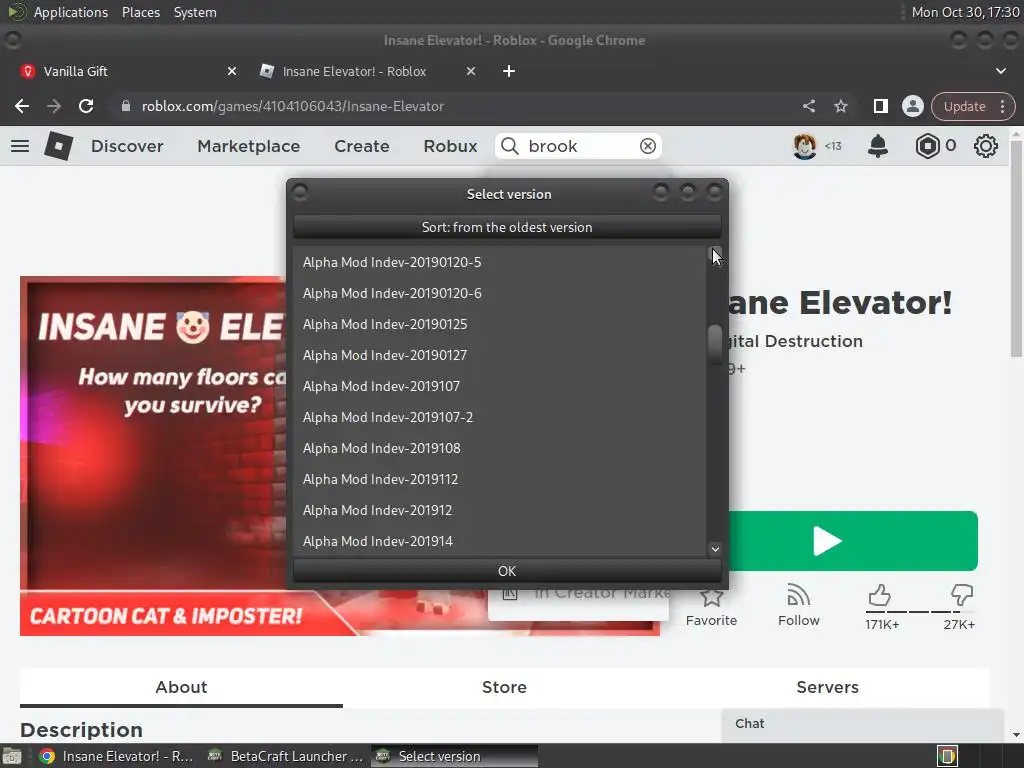Click the Roblox logo home icon
This screenshot has width=1024, height=768.
[x=58, y=146]
